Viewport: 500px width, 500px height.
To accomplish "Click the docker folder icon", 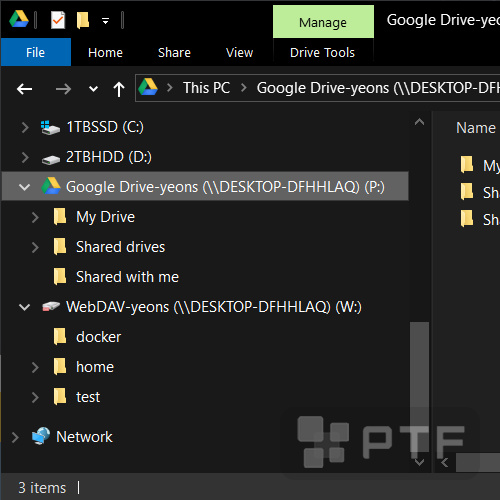I will tap(60, 336).
